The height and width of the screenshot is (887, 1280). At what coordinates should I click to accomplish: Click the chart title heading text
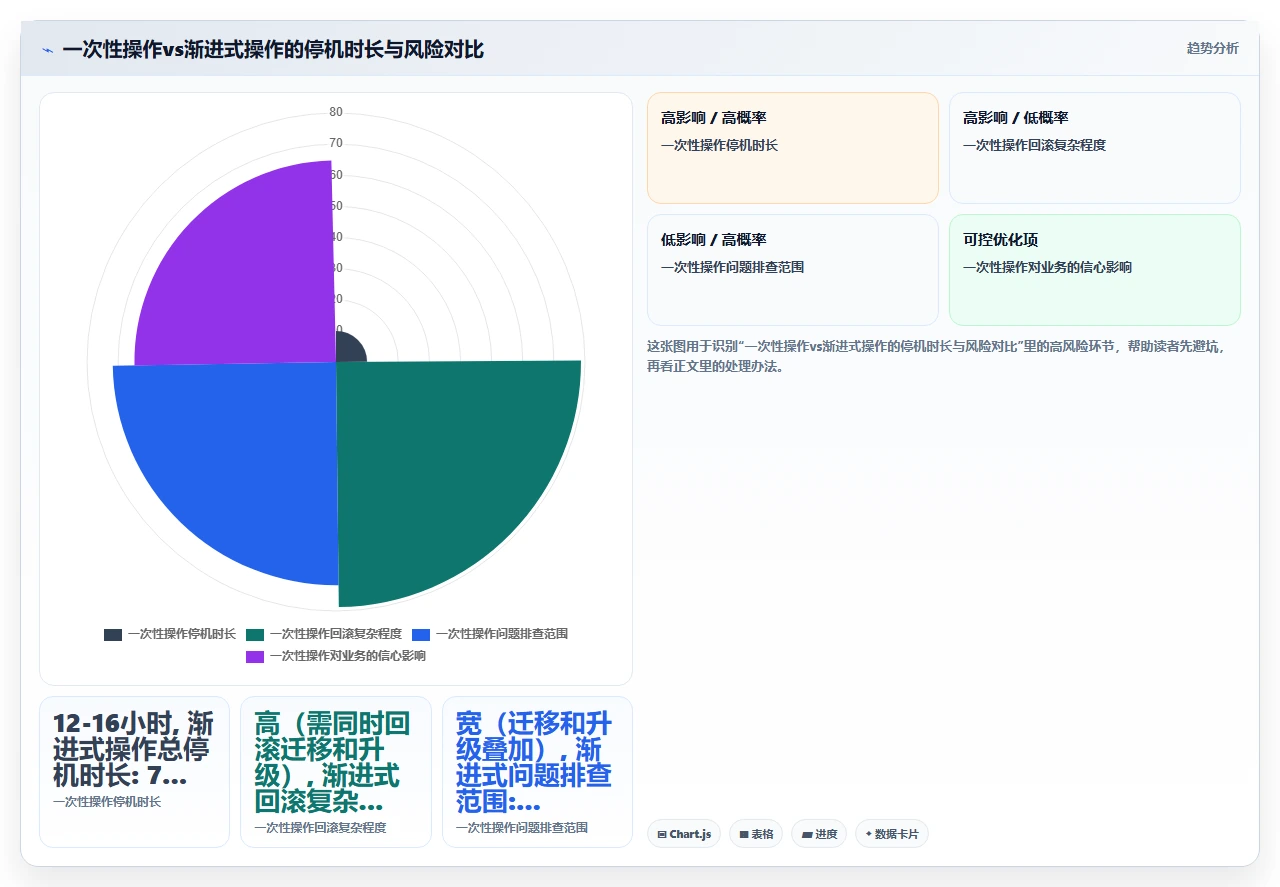coord(273,49)
